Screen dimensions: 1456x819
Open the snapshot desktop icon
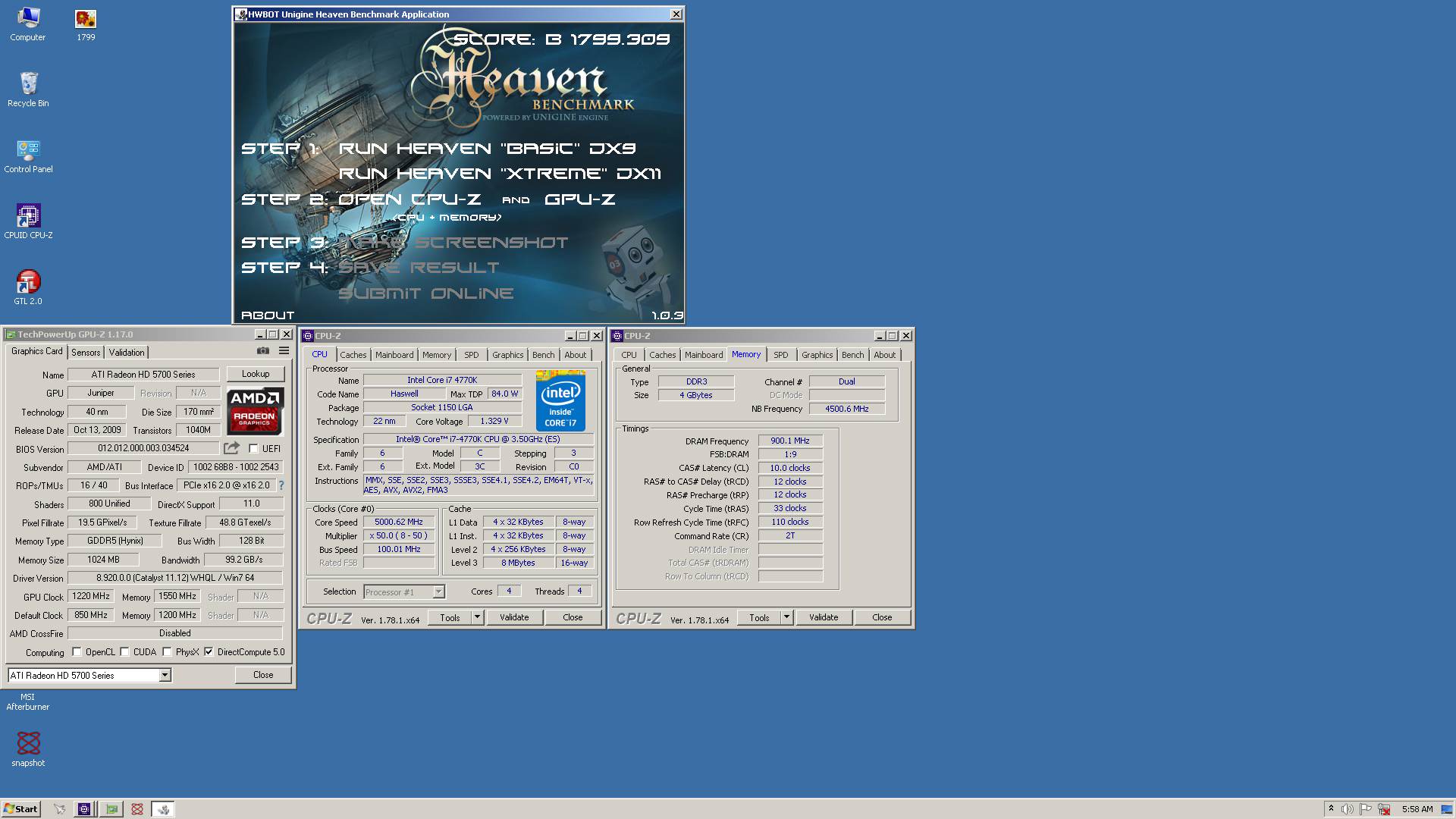click(x=28, y=748)
